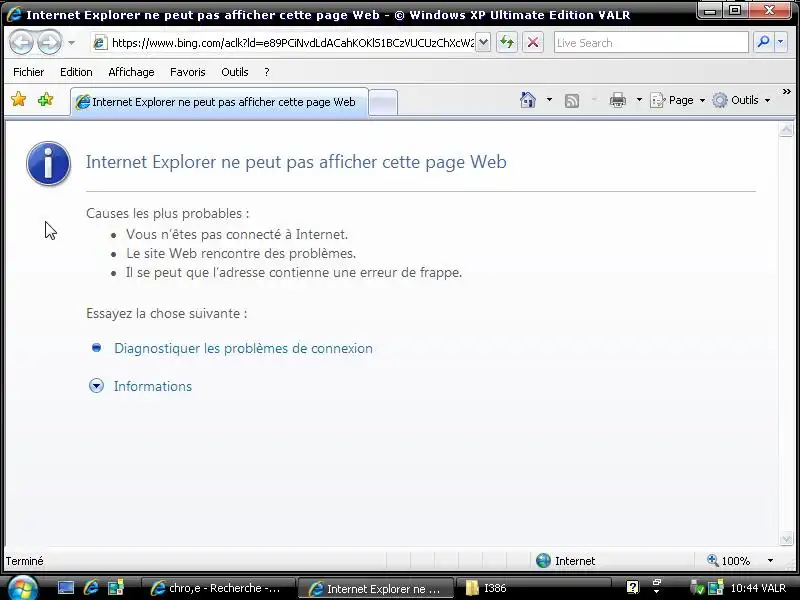The image size is (800, 600).
Task: Click scrollbar down arrow
Action: tap(786, 538)
